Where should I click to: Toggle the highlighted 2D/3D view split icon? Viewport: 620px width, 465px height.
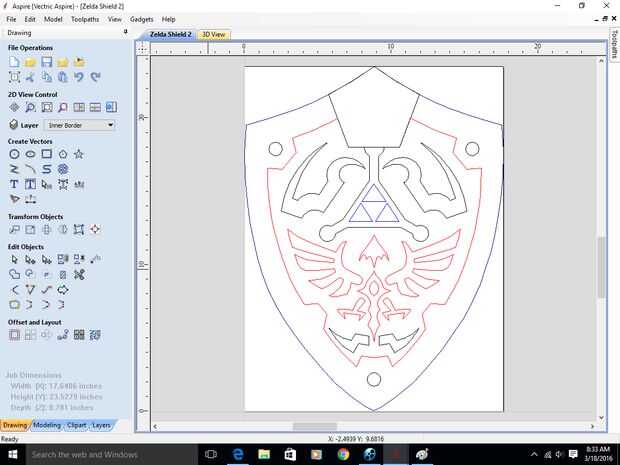[x=112, y=107]
